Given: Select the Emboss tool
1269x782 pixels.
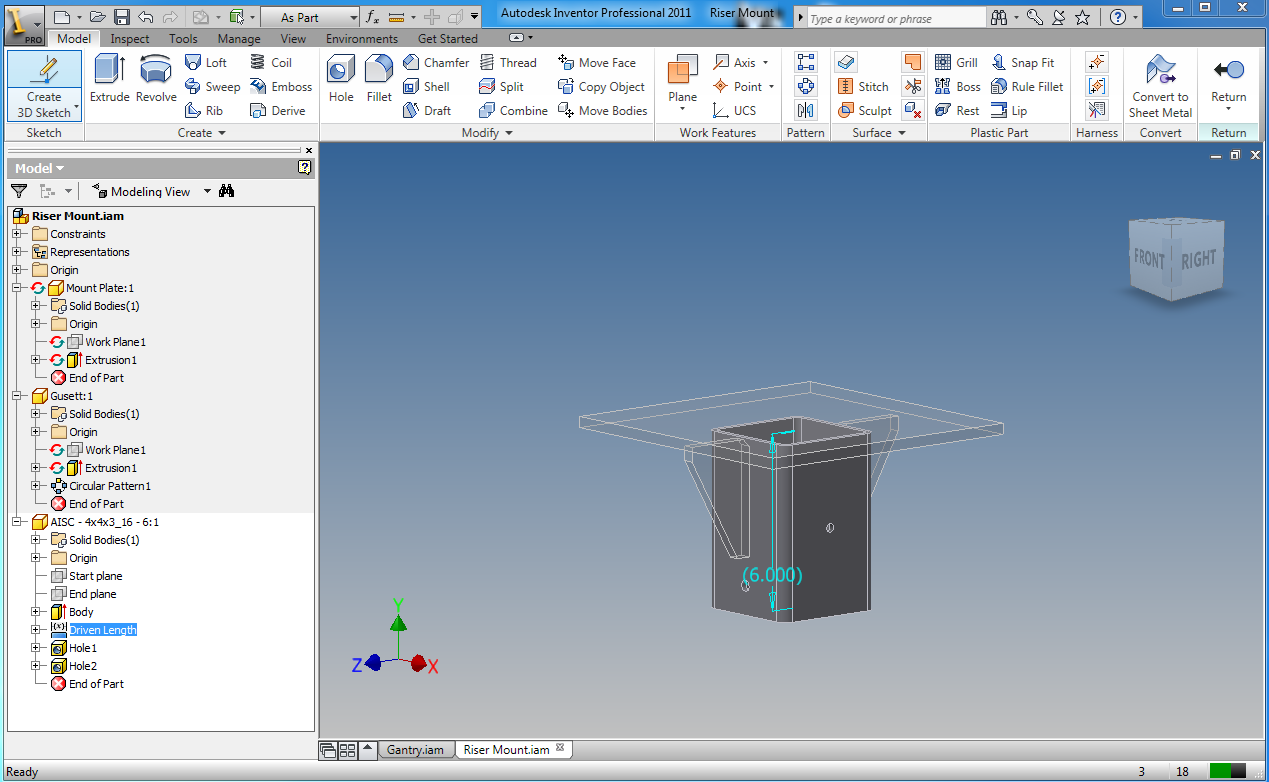Looking at the screenshot, I should (x=281, y=87).
